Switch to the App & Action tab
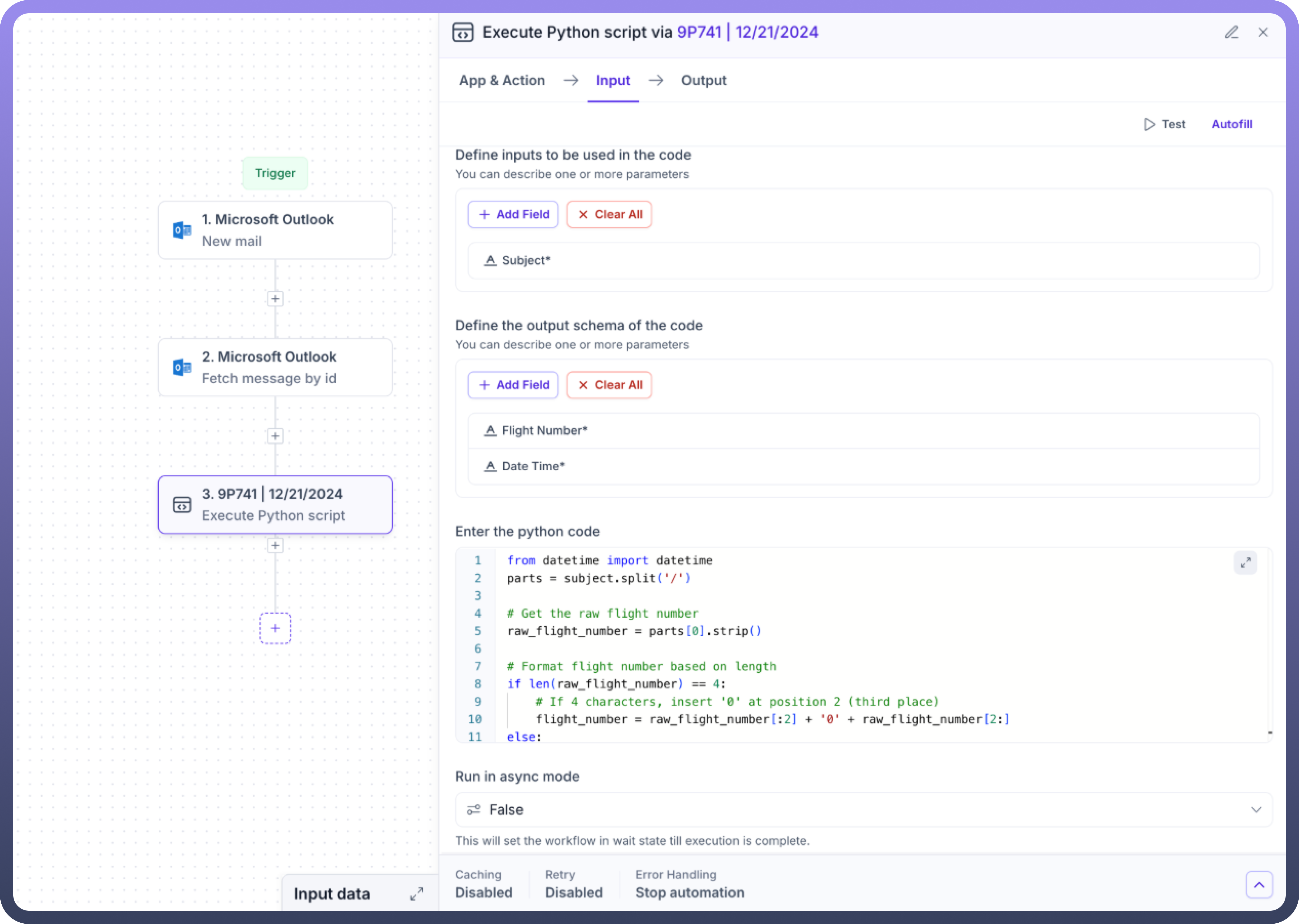Viewport: 1299px width, 924px height. pos(502,80)
